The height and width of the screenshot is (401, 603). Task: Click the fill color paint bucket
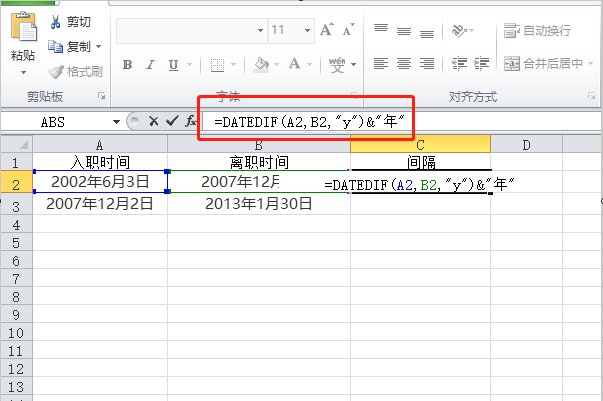click(x=262, y=65)
